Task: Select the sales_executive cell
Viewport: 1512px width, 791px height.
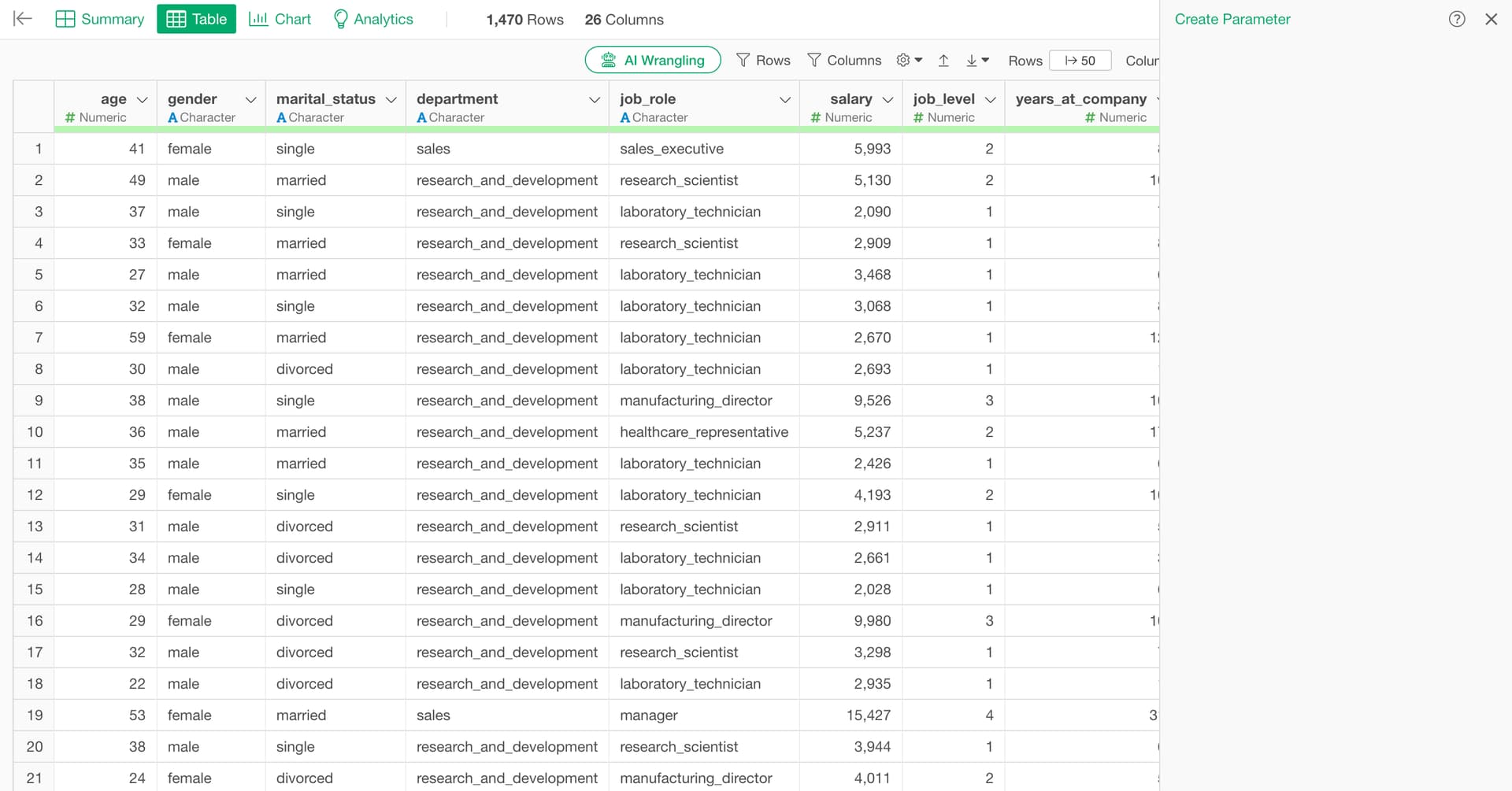Action: point(704,149)
